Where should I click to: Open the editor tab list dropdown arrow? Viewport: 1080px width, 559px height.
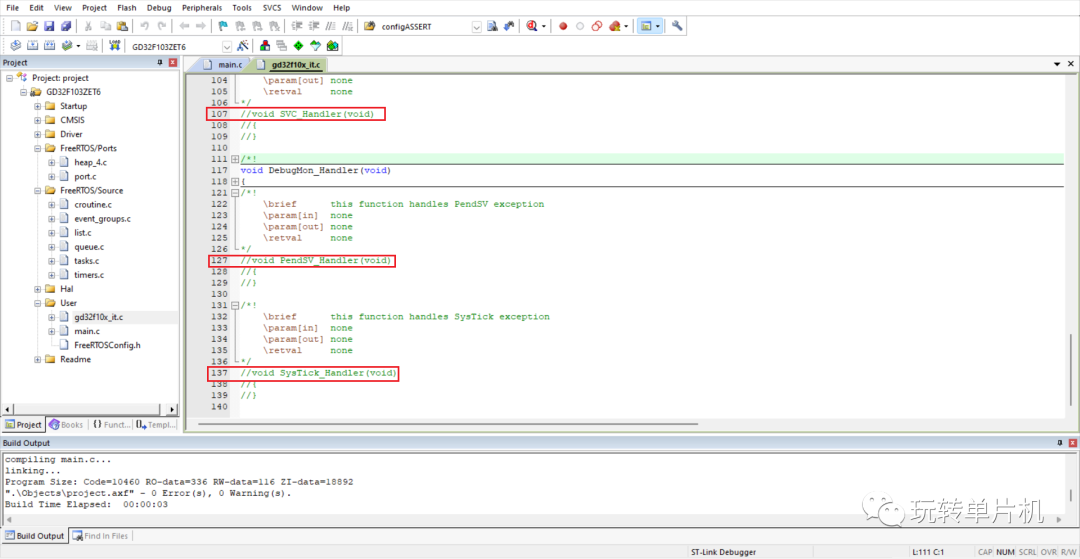pos(1057,63)
